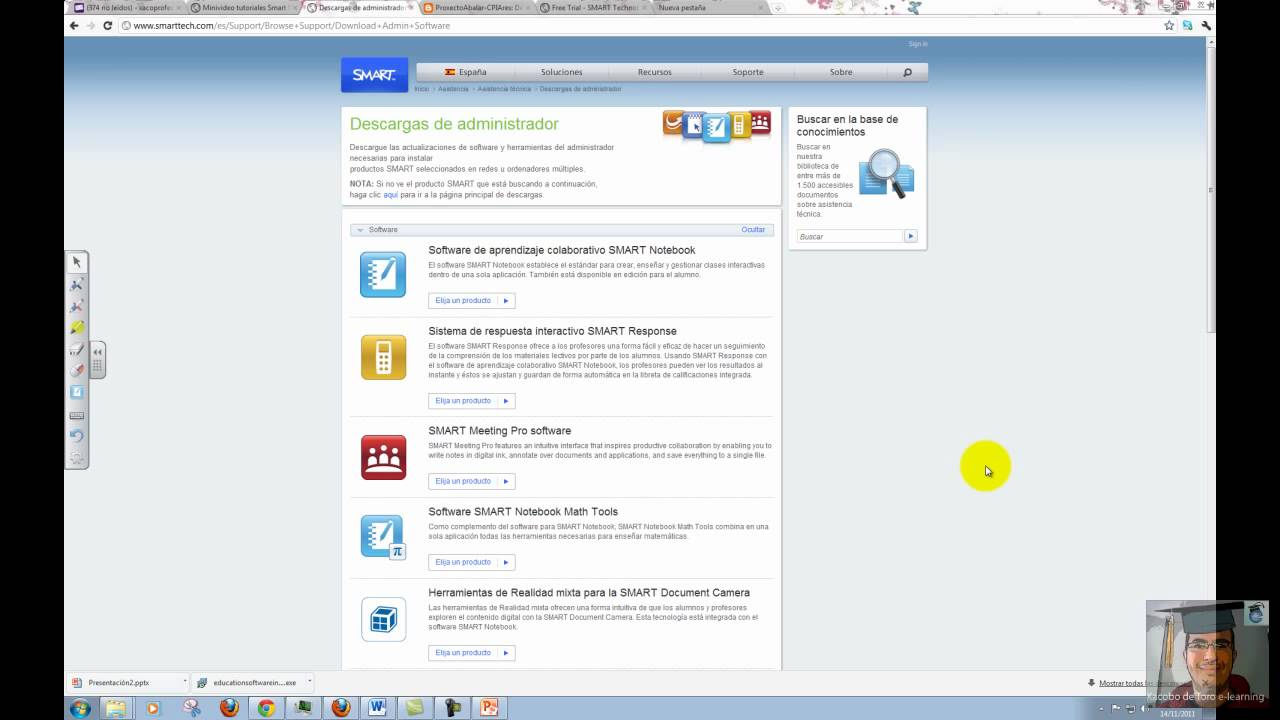Click Sistema de respuesta interactivo SMART Response heading
The image size is (1280, 720).
tap(552, 331)
